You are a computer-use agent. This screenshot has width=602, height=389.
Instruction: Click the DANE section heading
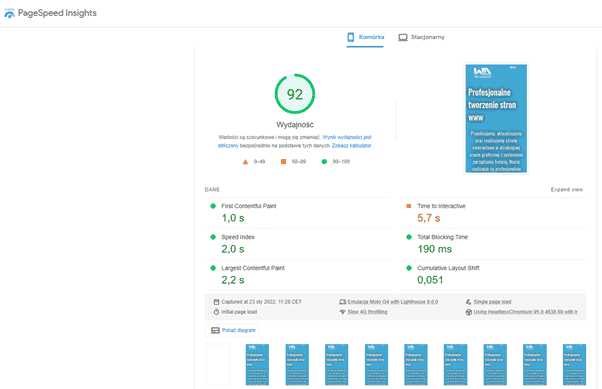point(212,190)
